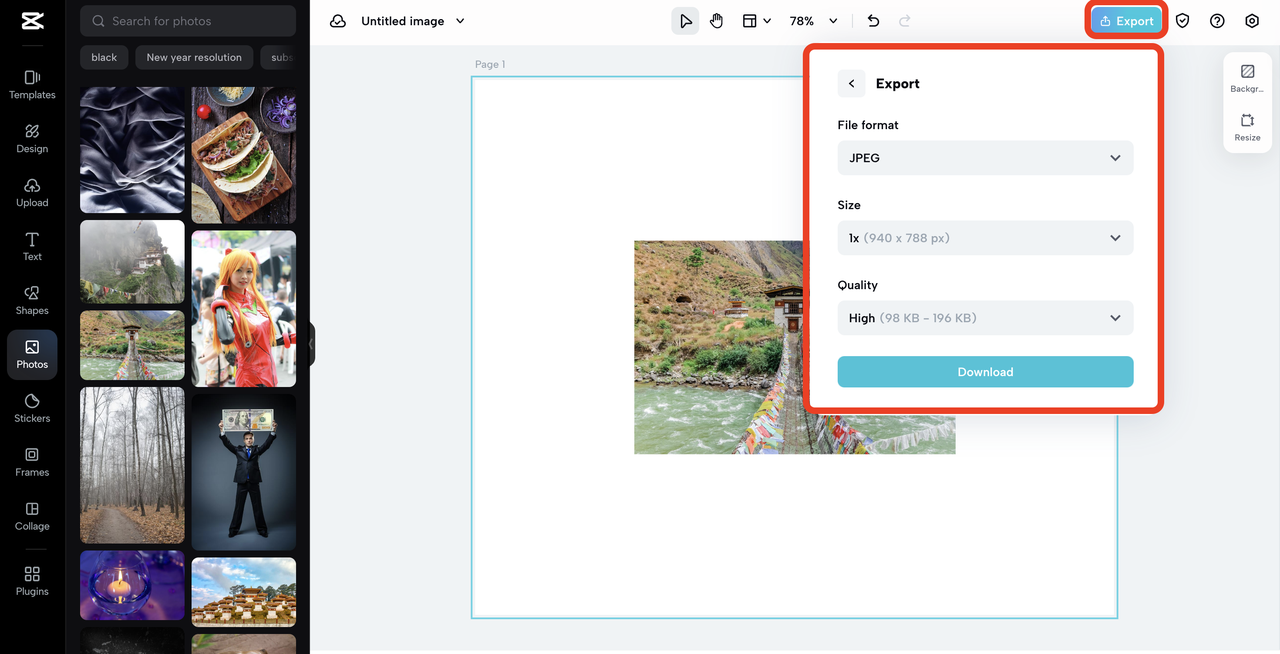Select the Text tool in sidebar
The height and width of the screenshot is (654, 1280).
tap(32, 246)
